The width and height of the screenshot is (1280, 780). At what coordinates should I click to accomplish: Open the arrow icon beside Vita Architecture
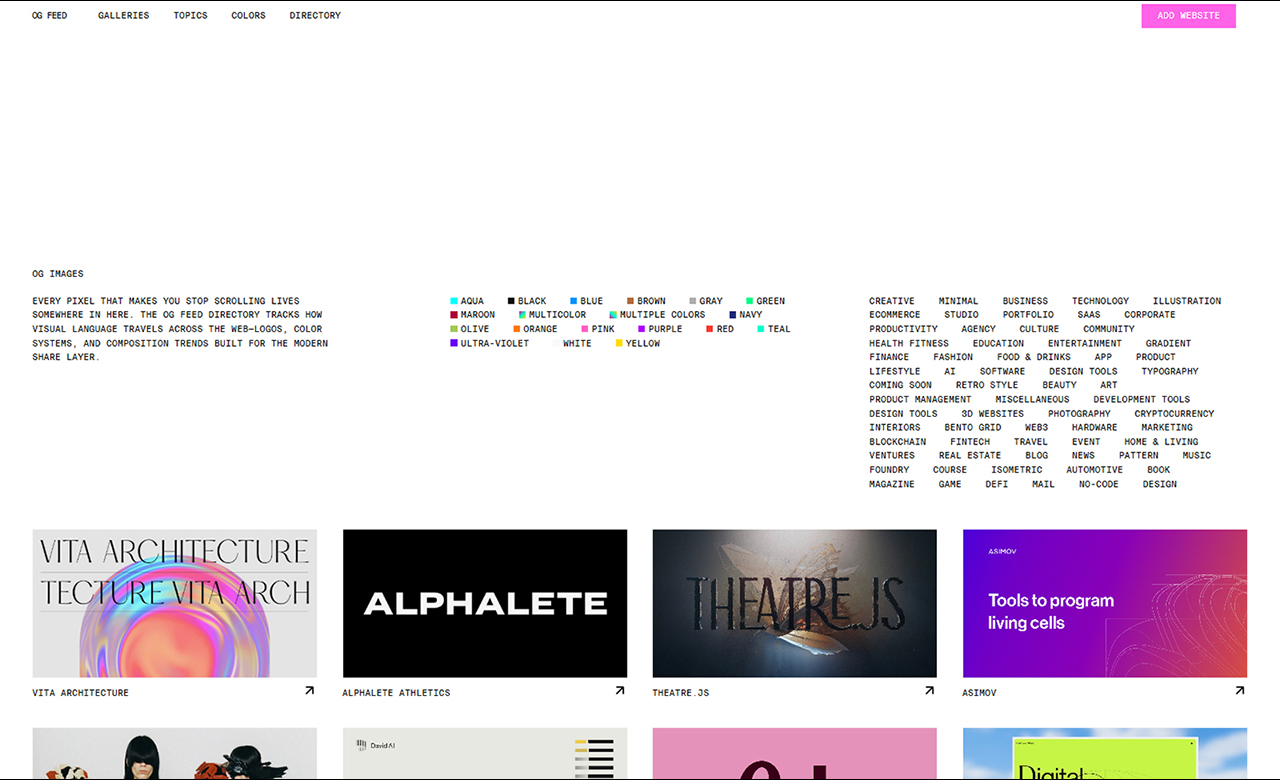pyautogui.click(x=309, y=691)
